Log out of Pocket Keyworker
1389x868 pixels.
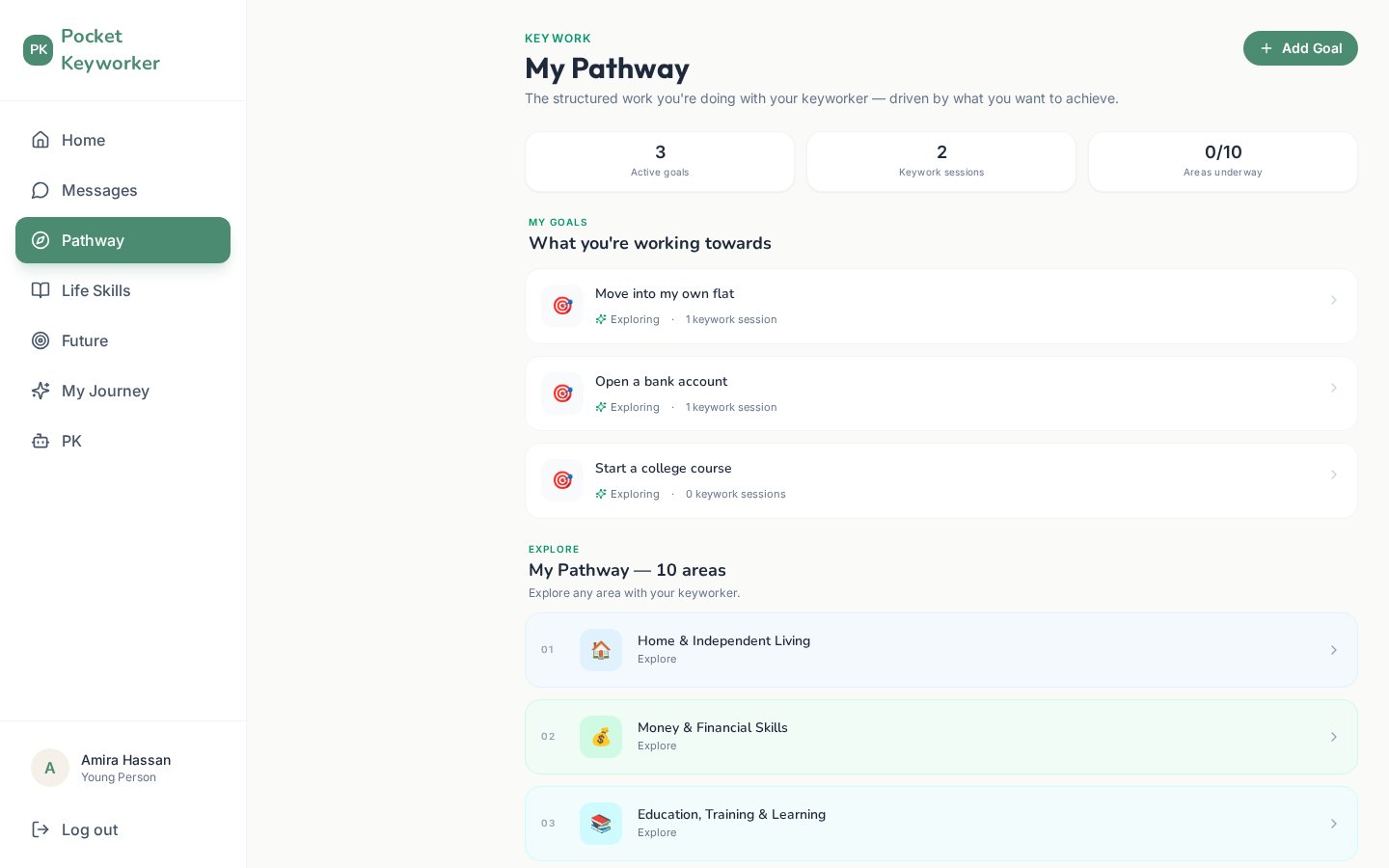(x=123, y=829)
